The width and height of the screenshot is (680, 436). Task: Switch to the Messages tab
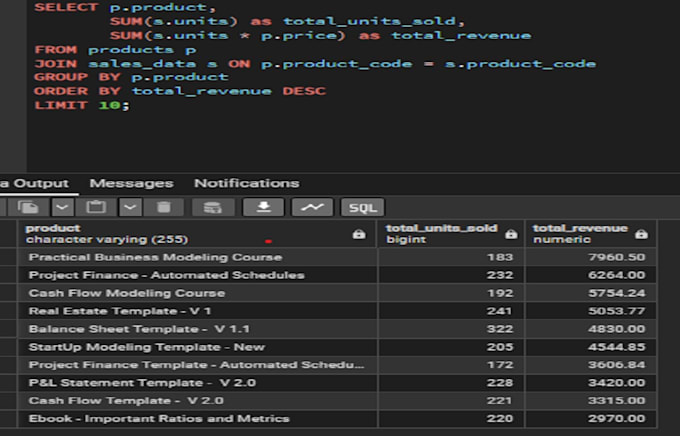[131, 184]
